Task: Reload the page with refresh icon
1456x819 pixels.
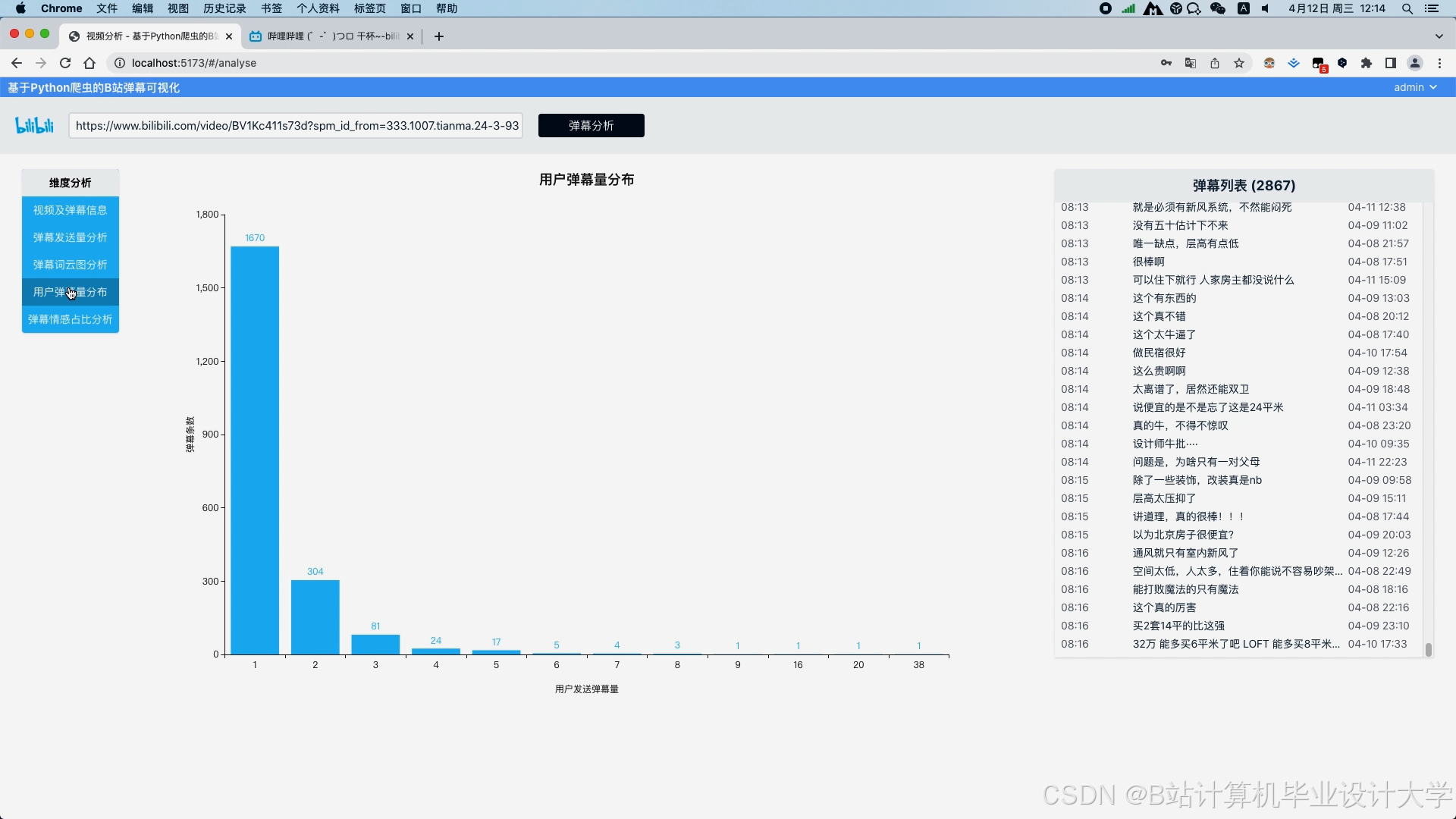Action: [x=65, y=63]
